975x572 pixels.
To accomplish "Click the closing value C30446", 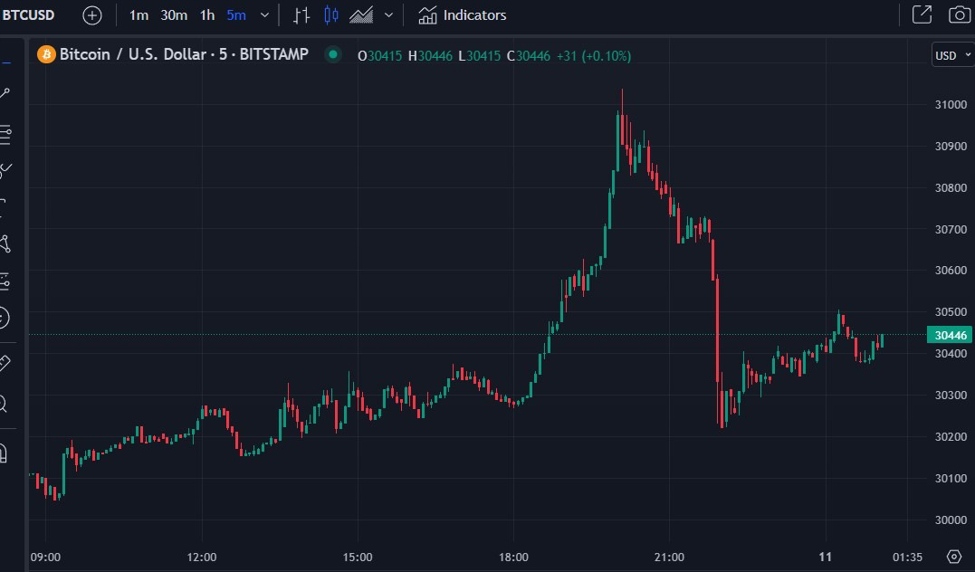I will 529,56.
